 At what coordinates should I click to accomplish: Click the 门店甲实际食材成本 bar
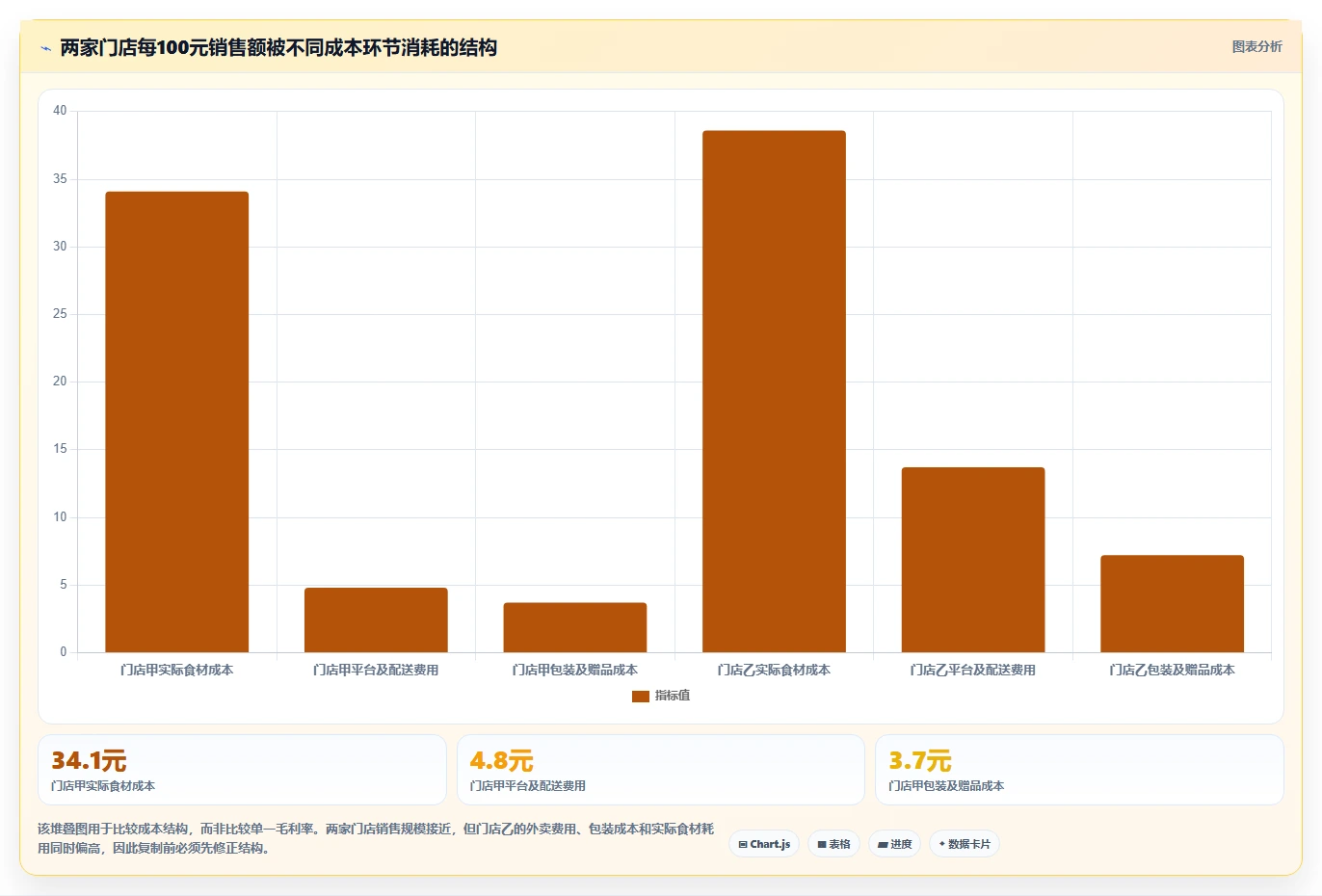pos(177,422)
